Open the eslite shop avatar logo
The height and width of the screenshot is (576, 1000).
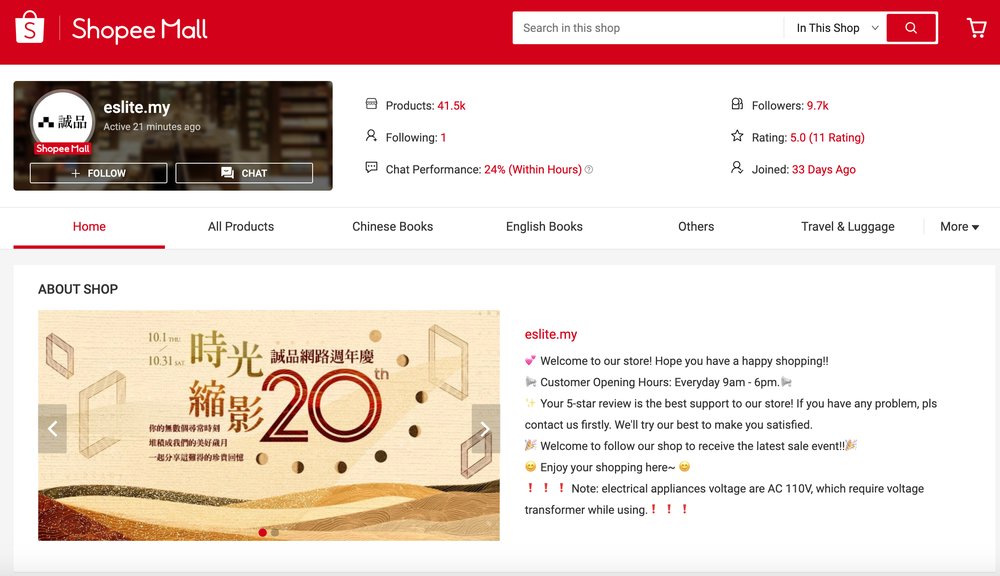[62, 121]
